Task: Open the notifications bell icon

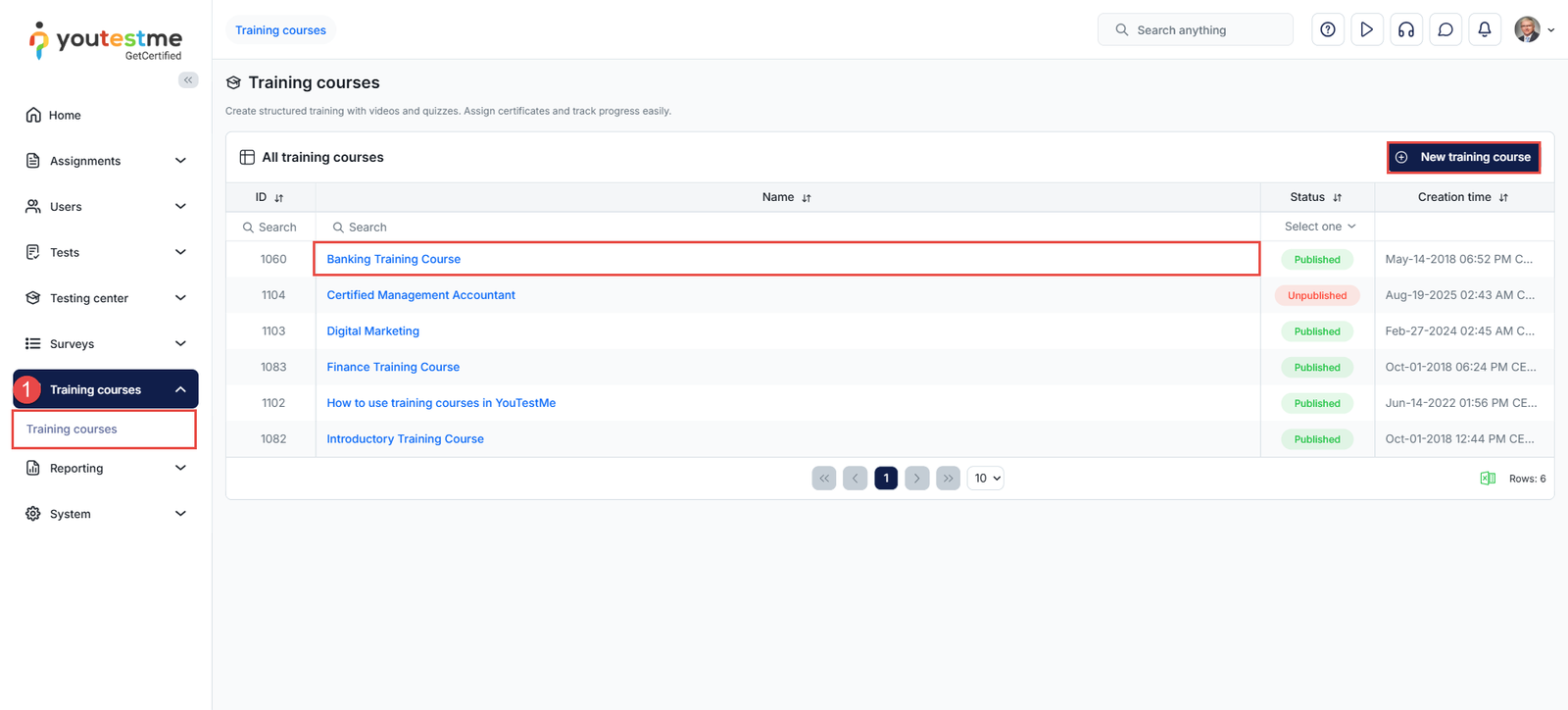Action: (x=1484, y=30)
